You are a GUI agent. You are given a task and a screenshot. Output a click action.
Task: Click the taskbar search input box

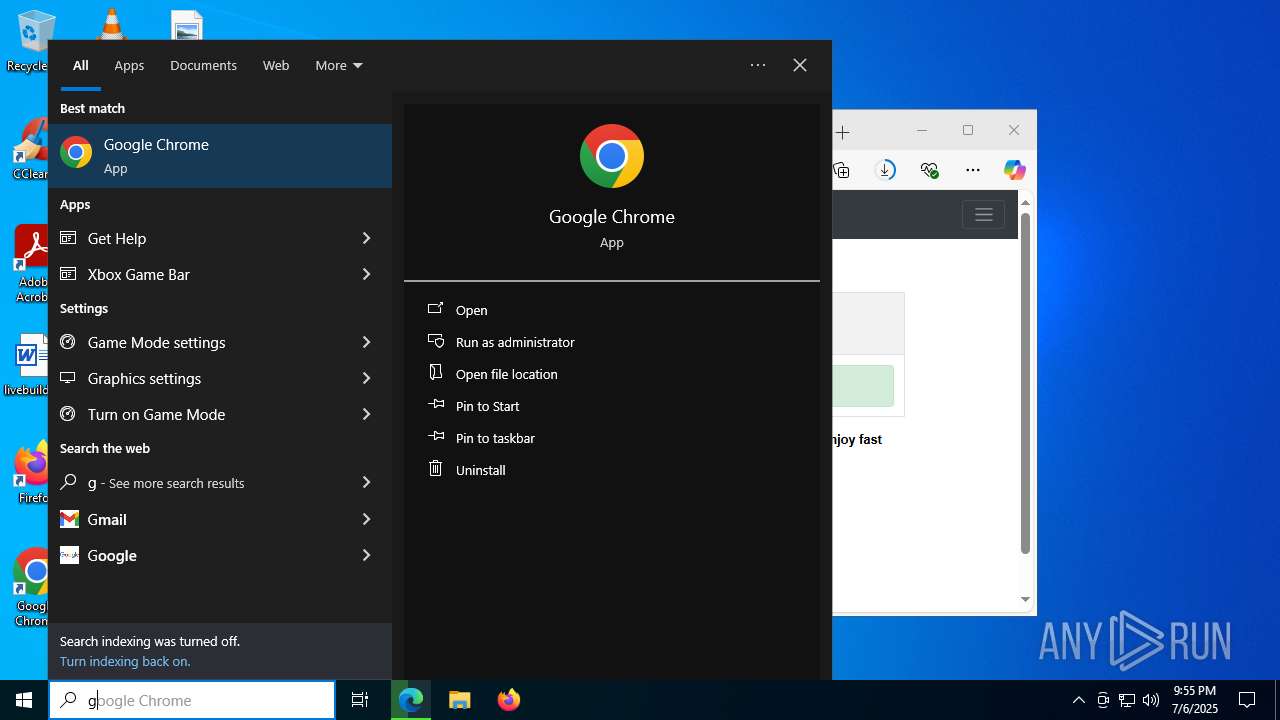tap(192, 700)
